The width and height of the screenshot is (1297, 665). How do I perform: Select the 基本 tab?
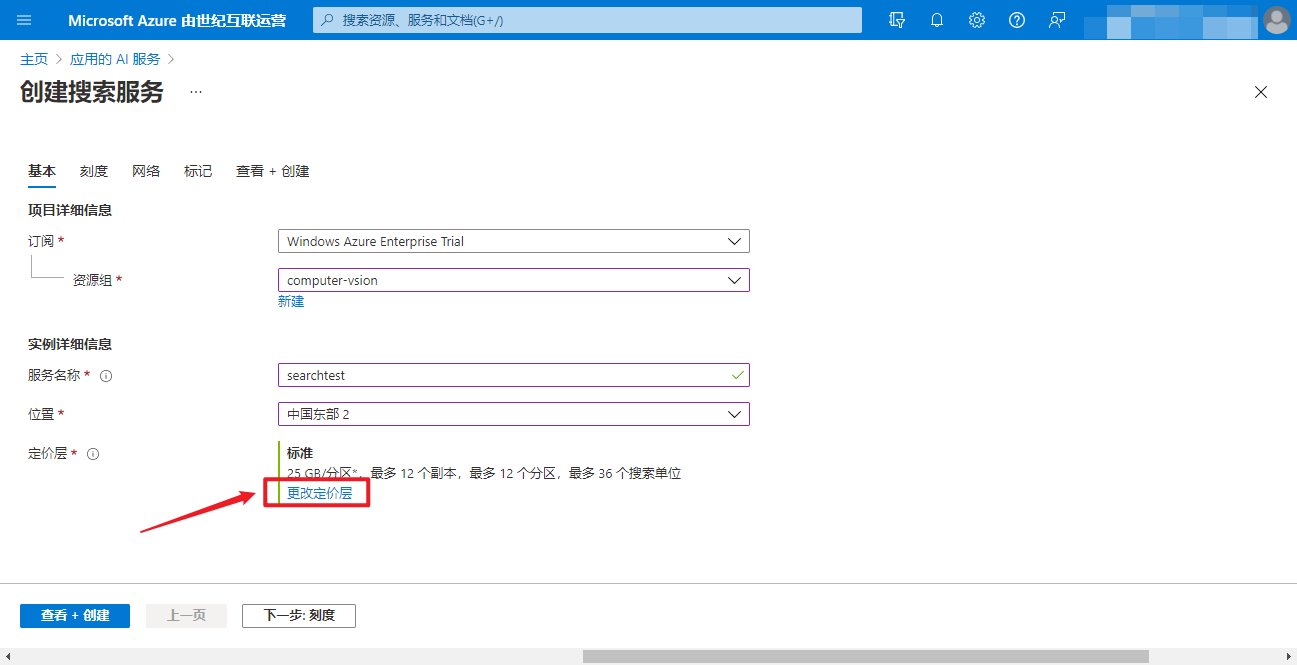click(x=42, y=171)
